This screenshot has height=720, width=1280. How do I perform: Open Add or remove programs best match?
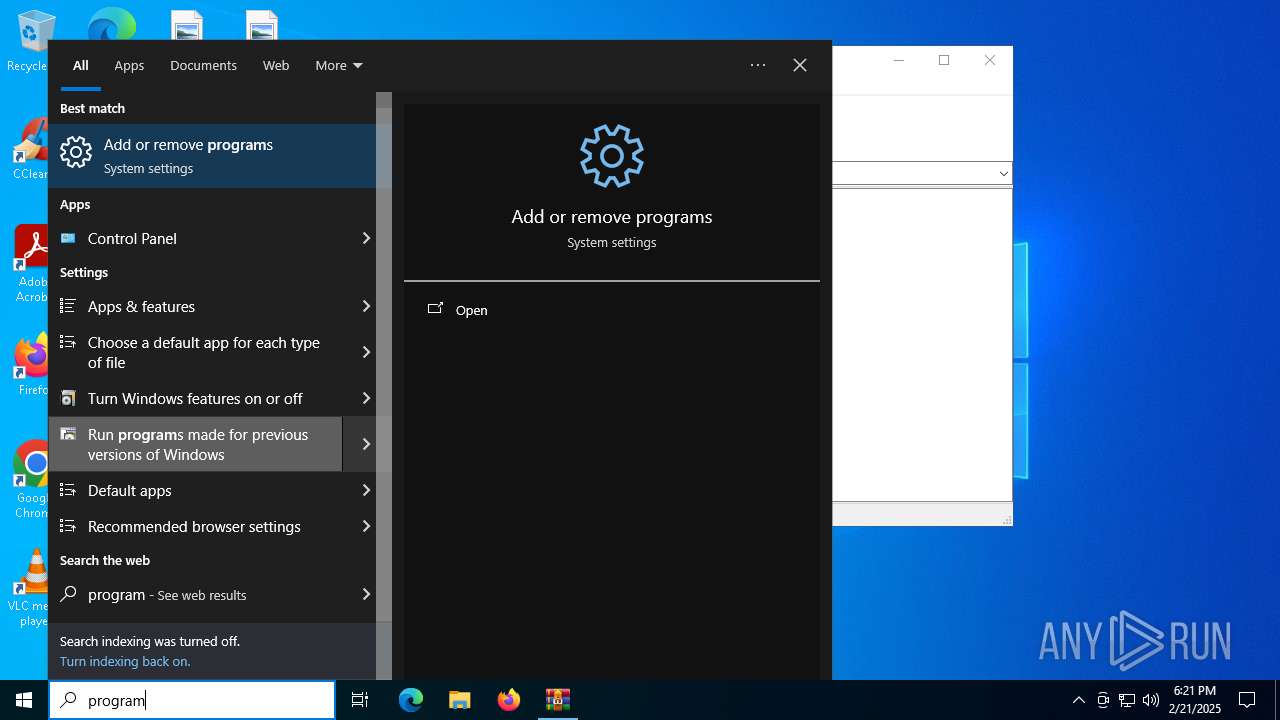pos(212,155)
